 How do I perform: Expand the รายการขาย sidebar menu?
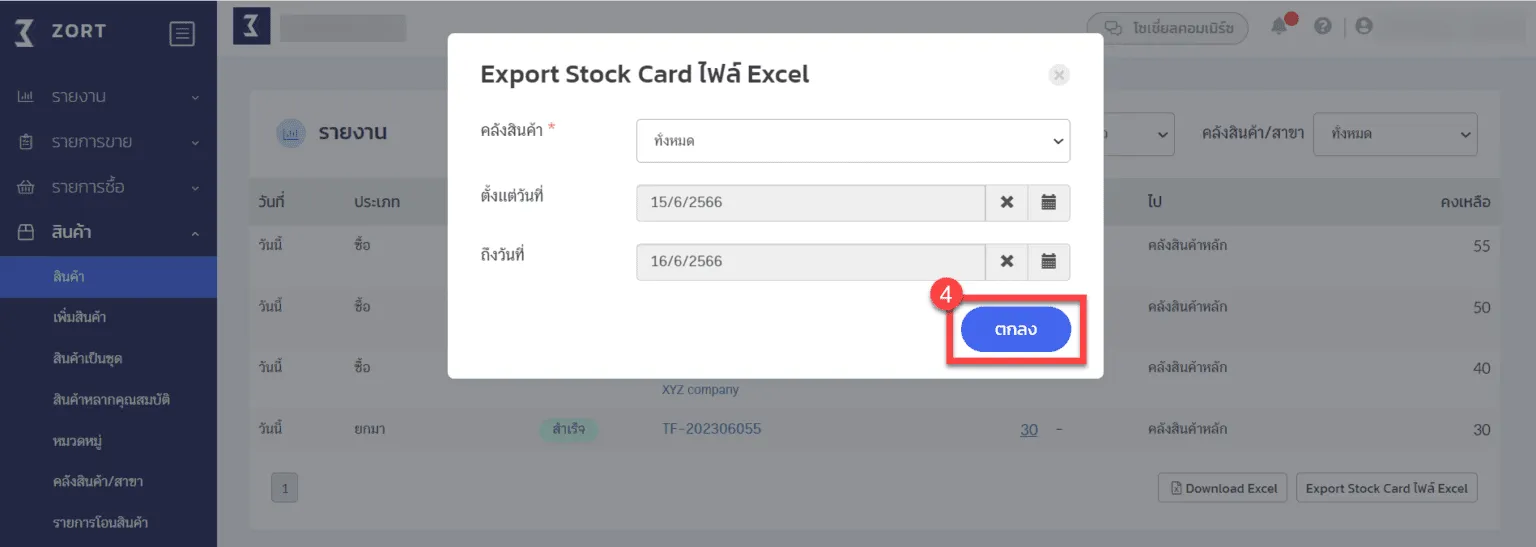click(108, 142)
